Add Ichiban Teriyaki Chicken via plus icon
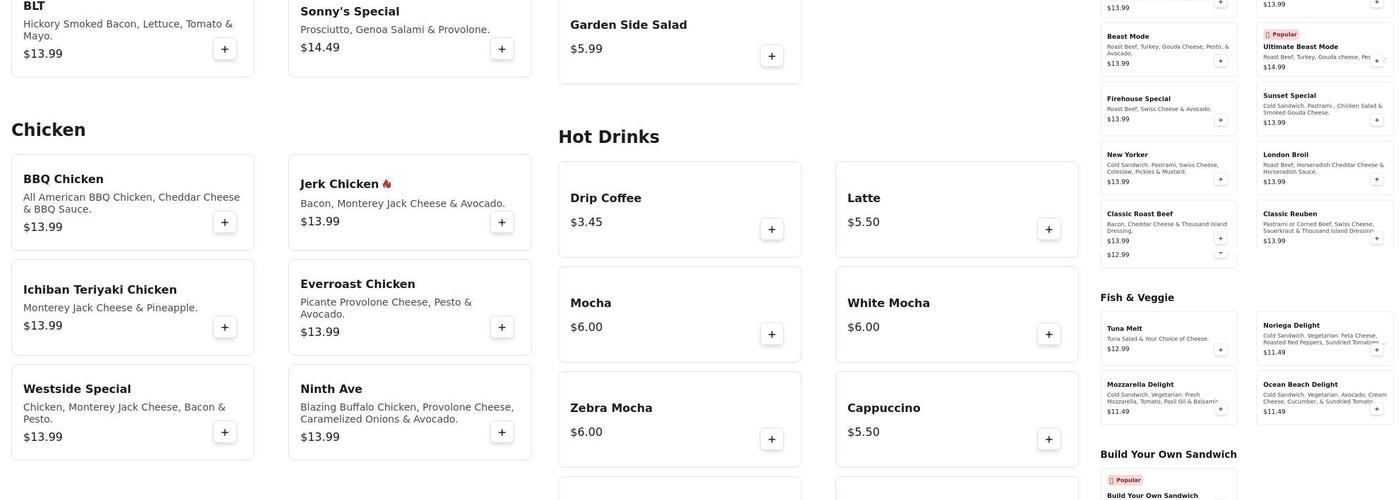Image resolution: width=1400 pixels, height=500 pixels. pos(225,327)
